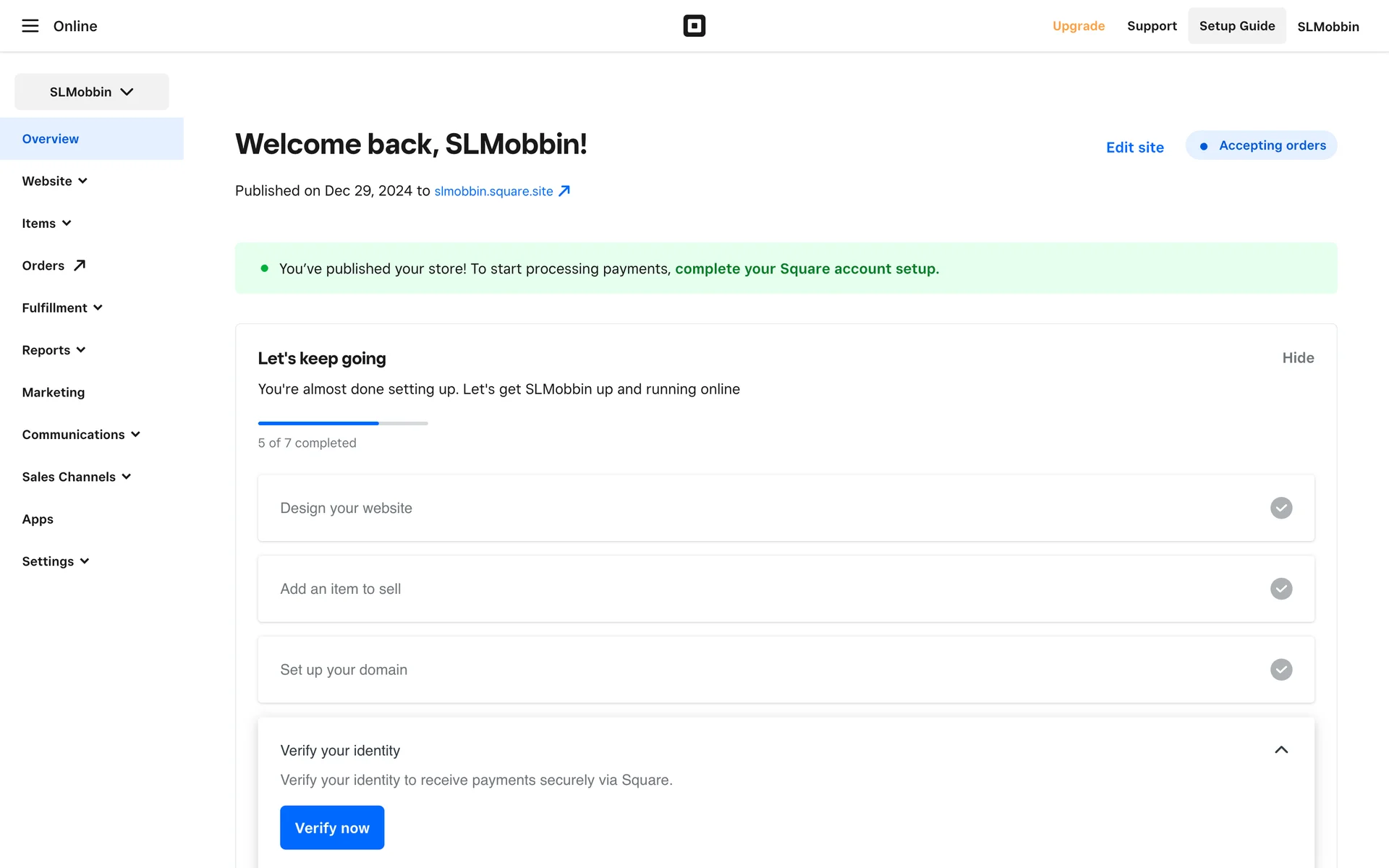Screen dimensions: 1389x868
Task: Hide the Let's keep going card
Action: (1298, 358)
